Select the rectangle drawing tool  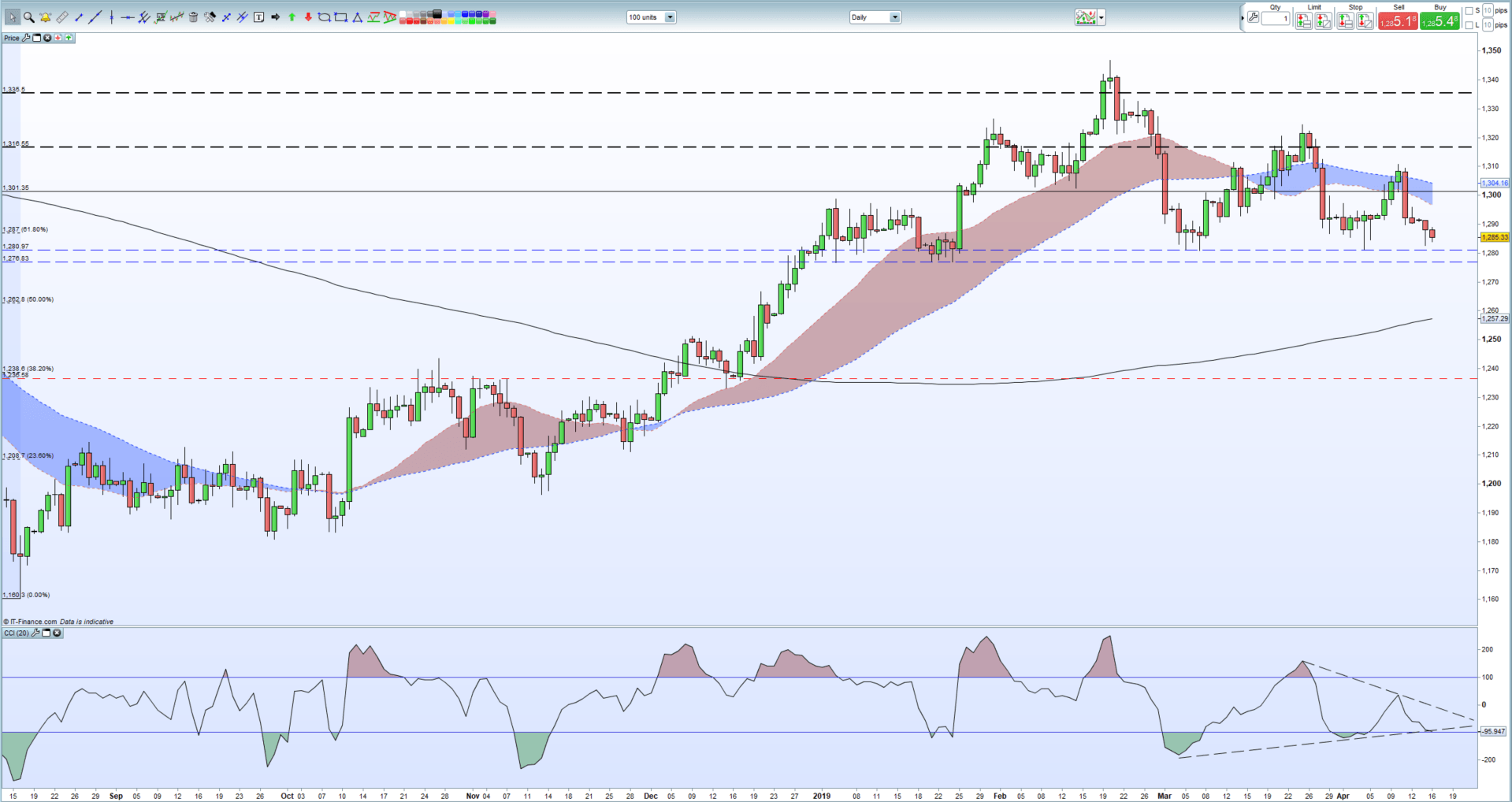(340, 17)
